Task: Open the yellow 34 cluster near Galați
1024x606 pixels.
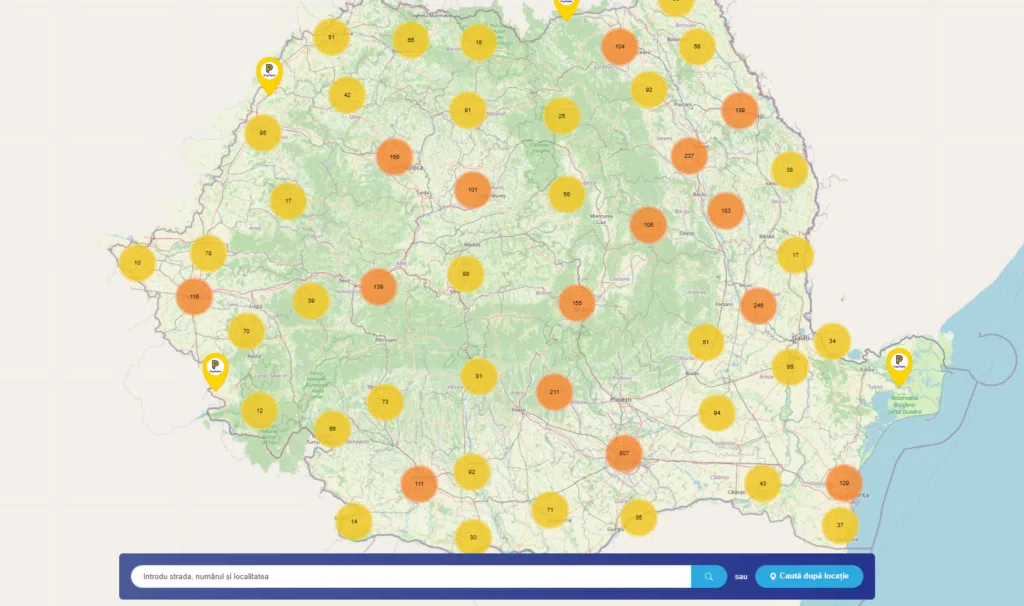Action: pyautogui.click(x=832, y=341)
